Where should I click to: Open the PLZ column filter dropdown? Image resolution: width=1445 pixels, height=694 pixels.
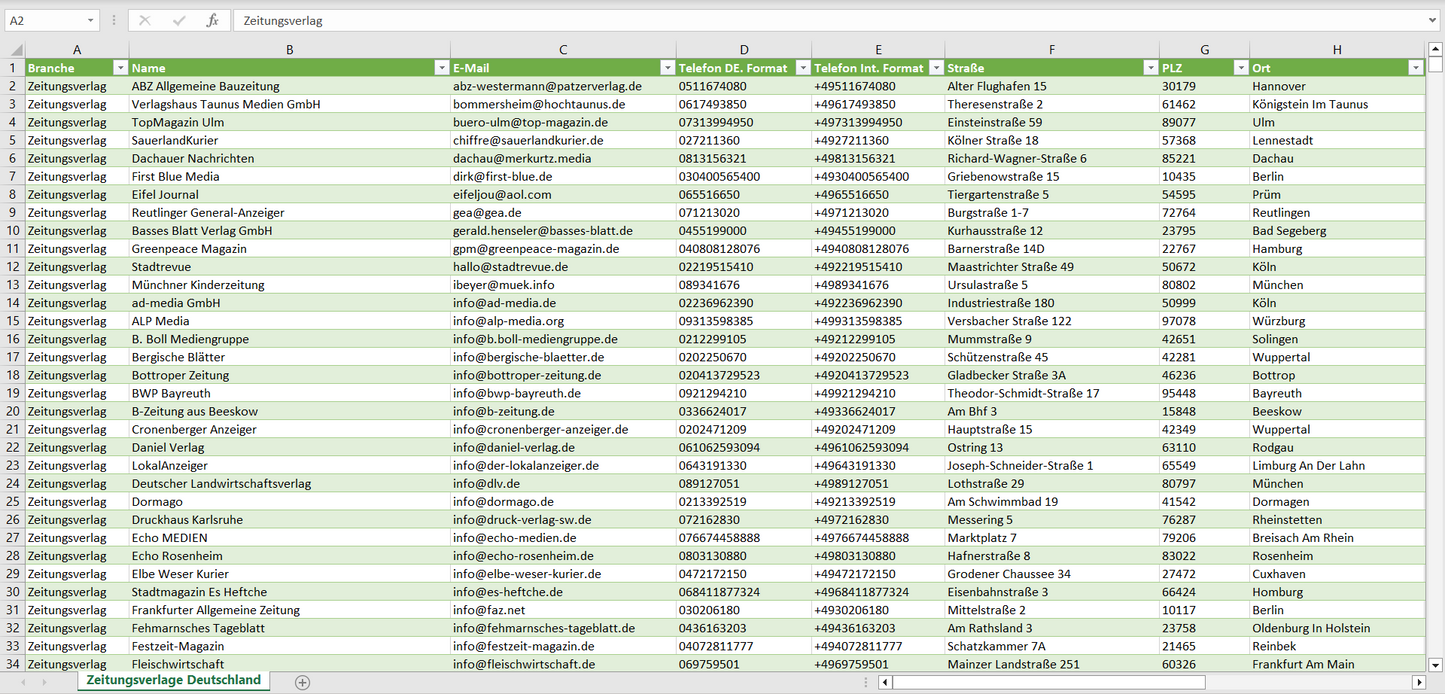pyautogui.click(x=1241, y=68)
